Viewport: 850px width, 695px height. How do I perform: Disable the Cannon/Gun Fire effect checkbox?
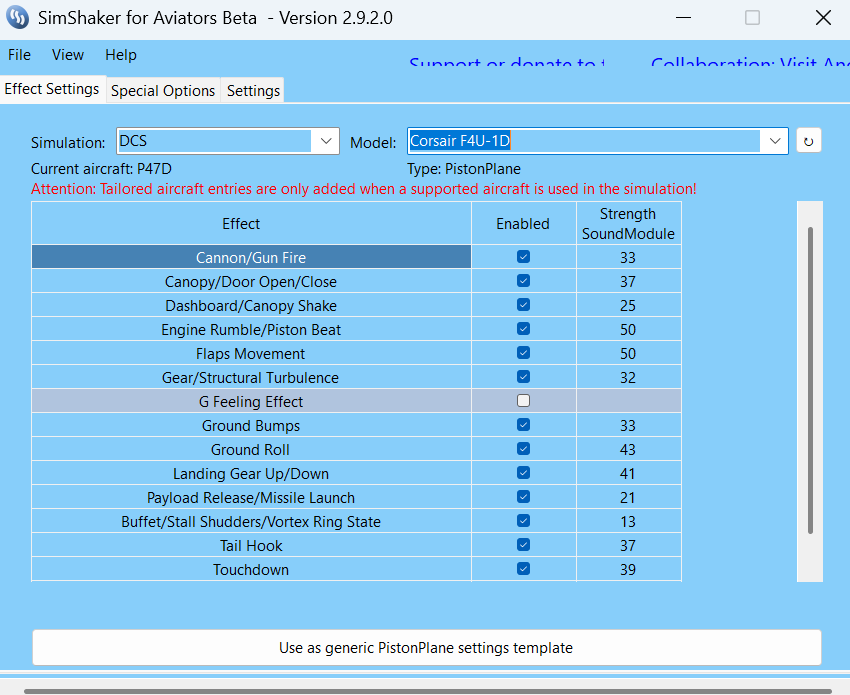[523, 256]
